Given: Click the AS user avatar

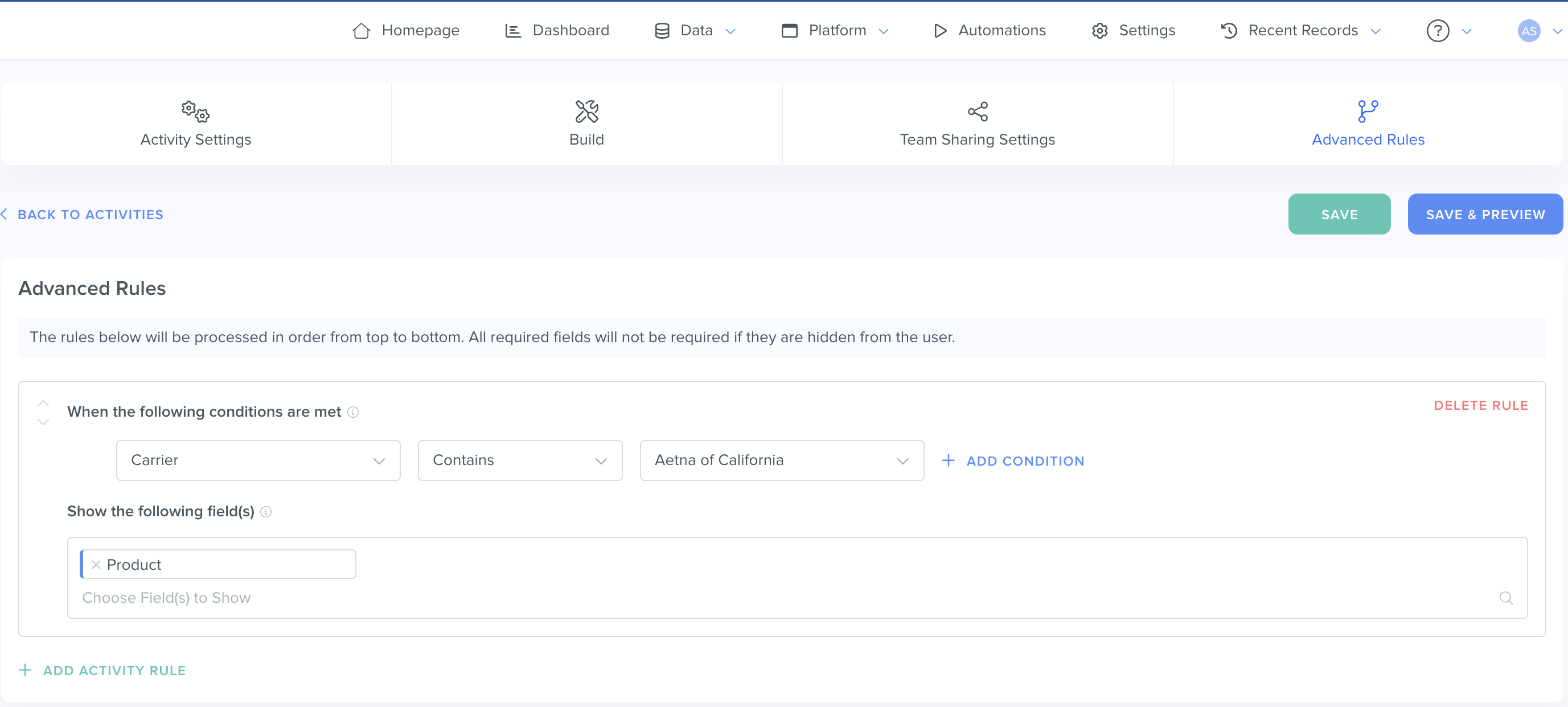Looking at the screenshot, I should [x=1529, y=30].
